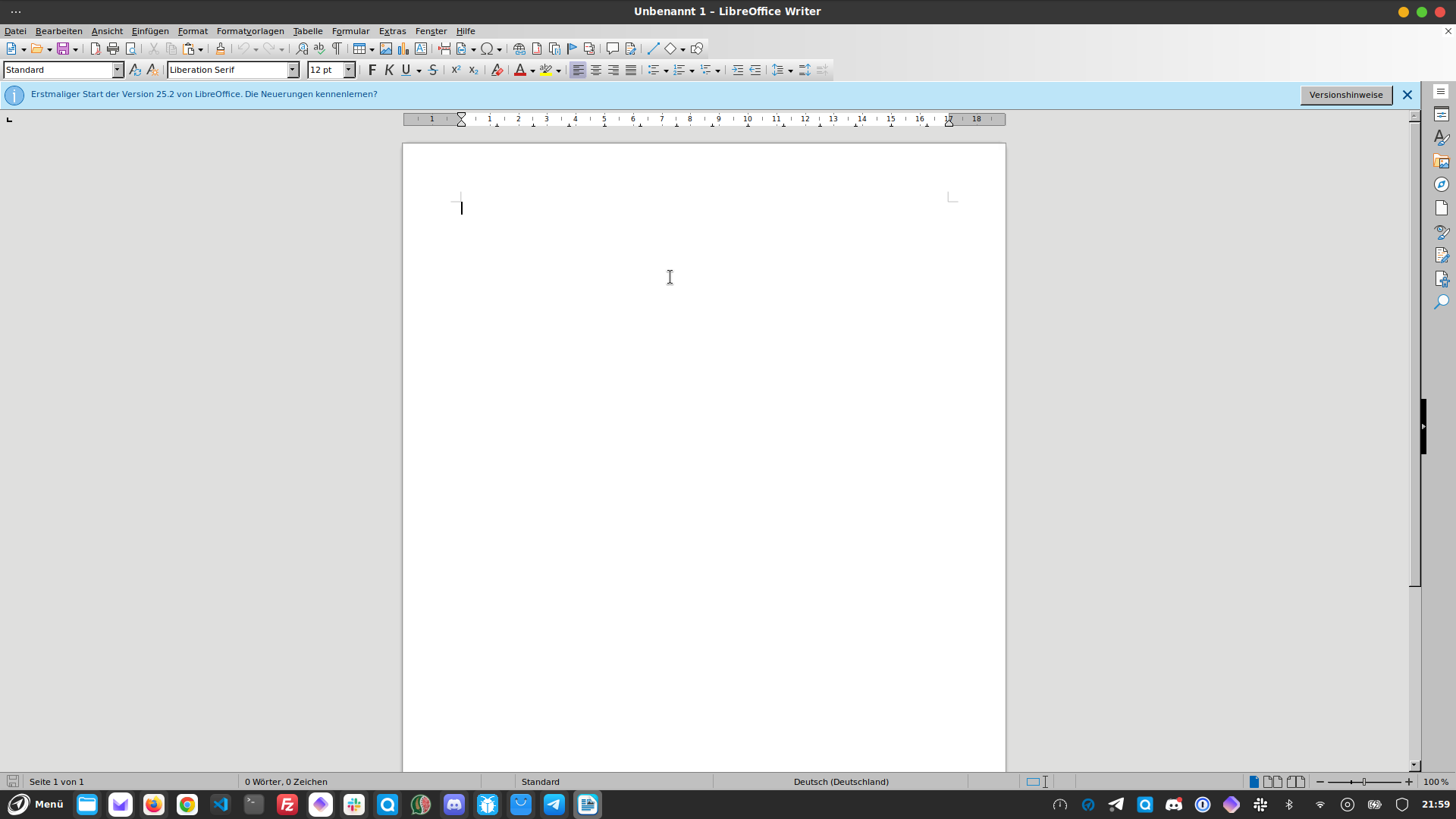Screen dimensions: 1456x819
Task: Open Gallery icon in sidebar
Action: click(x=1442, y=162)
